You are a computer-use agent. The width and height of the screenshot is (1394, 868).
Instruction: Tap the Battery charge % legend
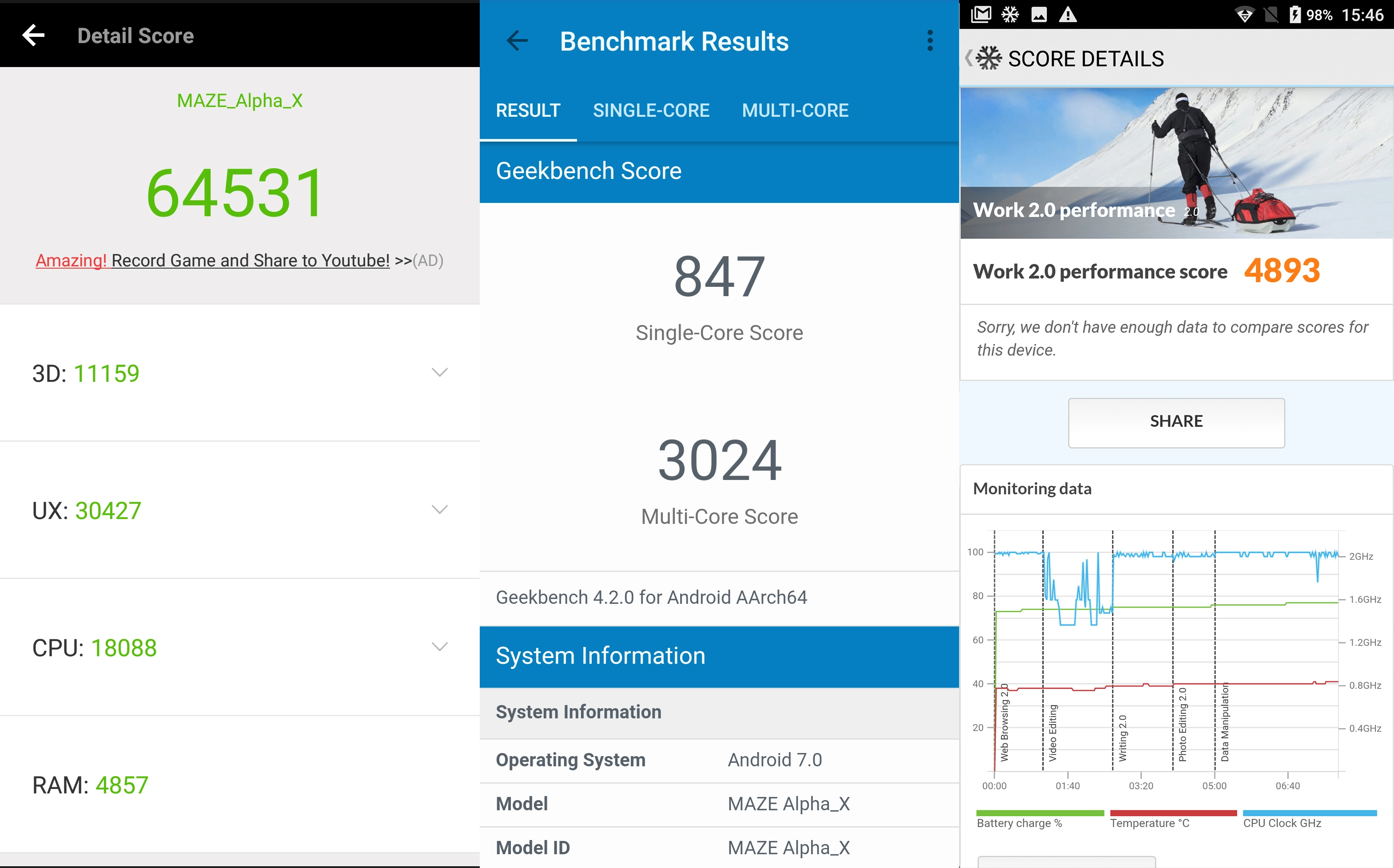1040,819
